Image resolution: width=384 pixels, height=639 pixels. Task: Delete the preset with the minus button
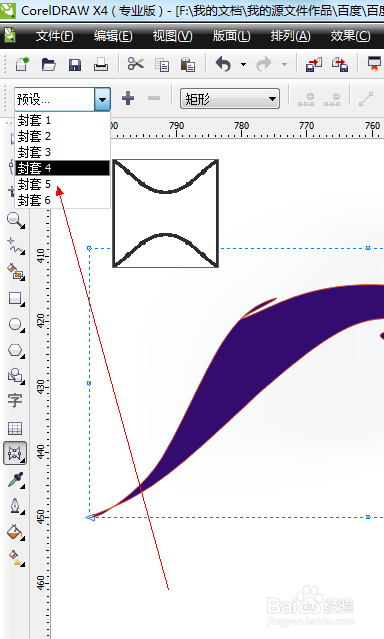154,98
